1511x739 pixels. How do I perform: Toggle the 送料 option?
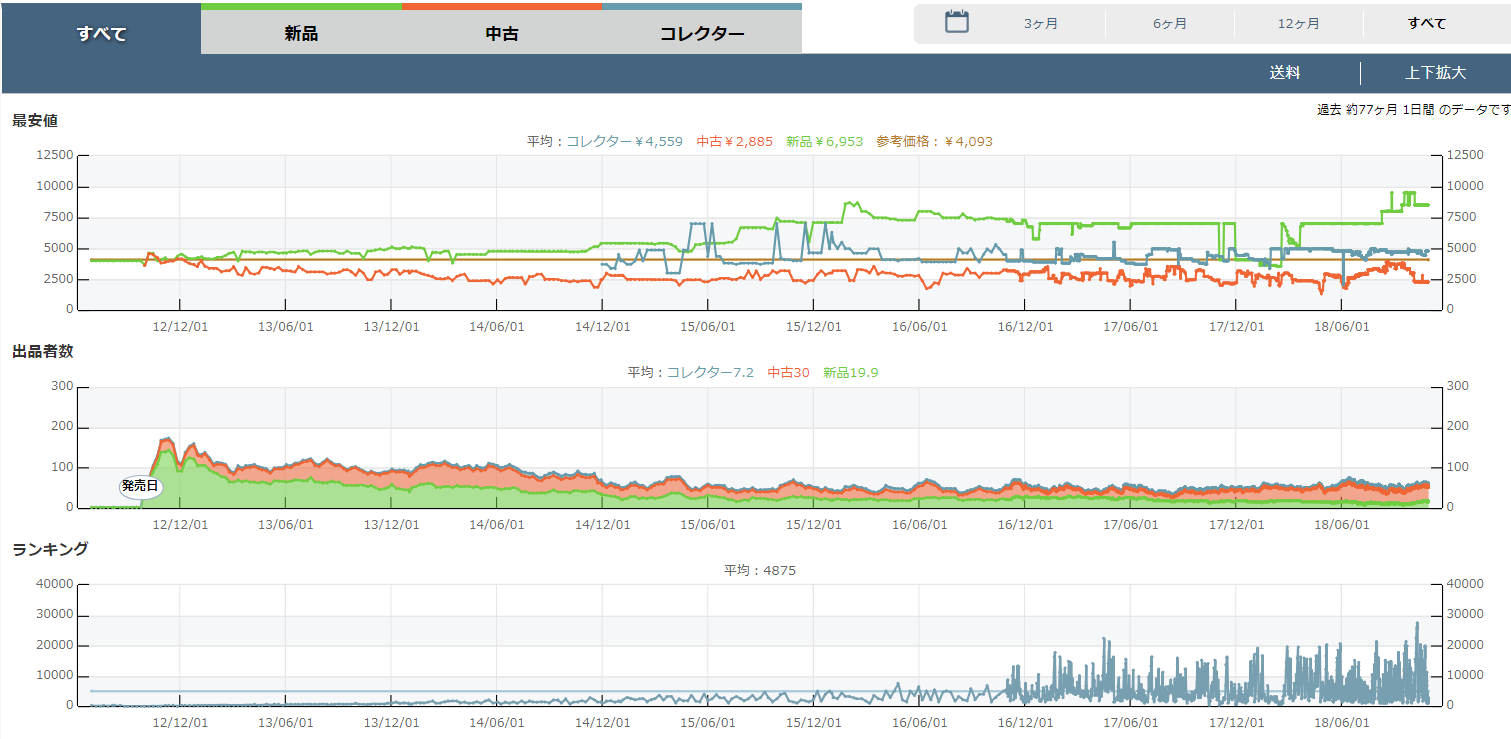click(1284, 73)
